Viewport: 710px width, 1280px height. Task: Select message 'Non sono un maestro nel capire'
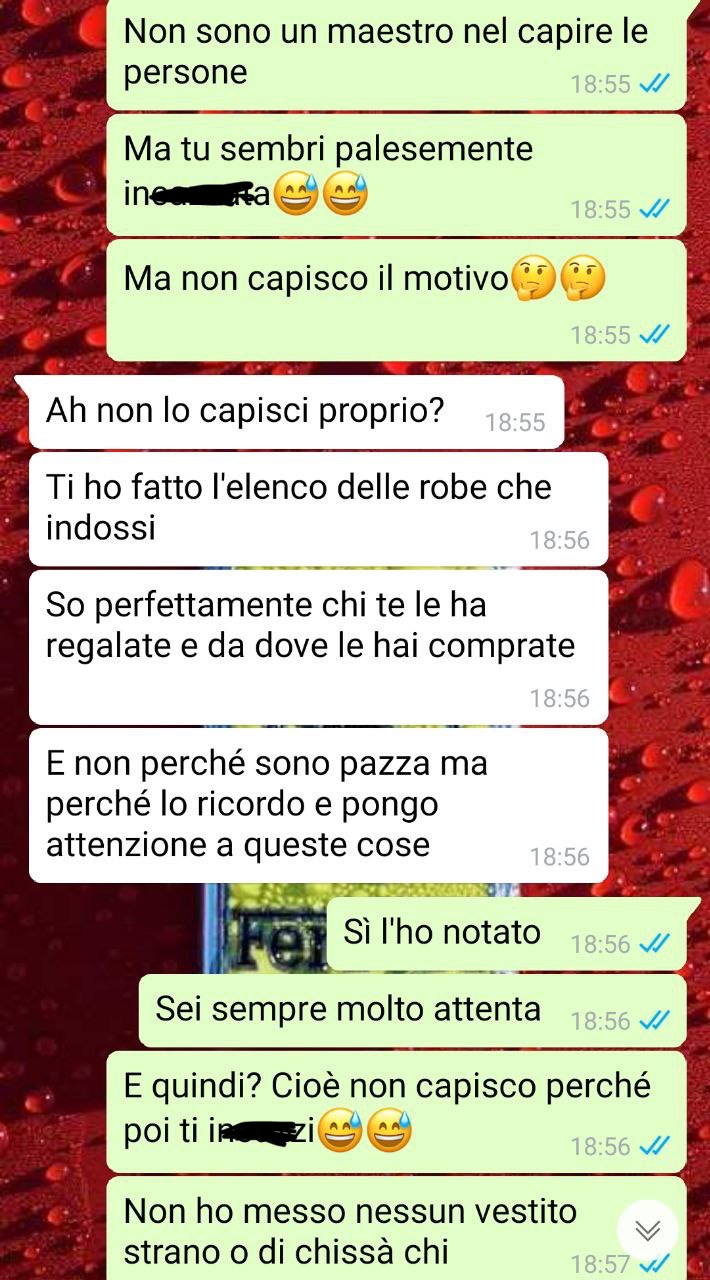396,54
